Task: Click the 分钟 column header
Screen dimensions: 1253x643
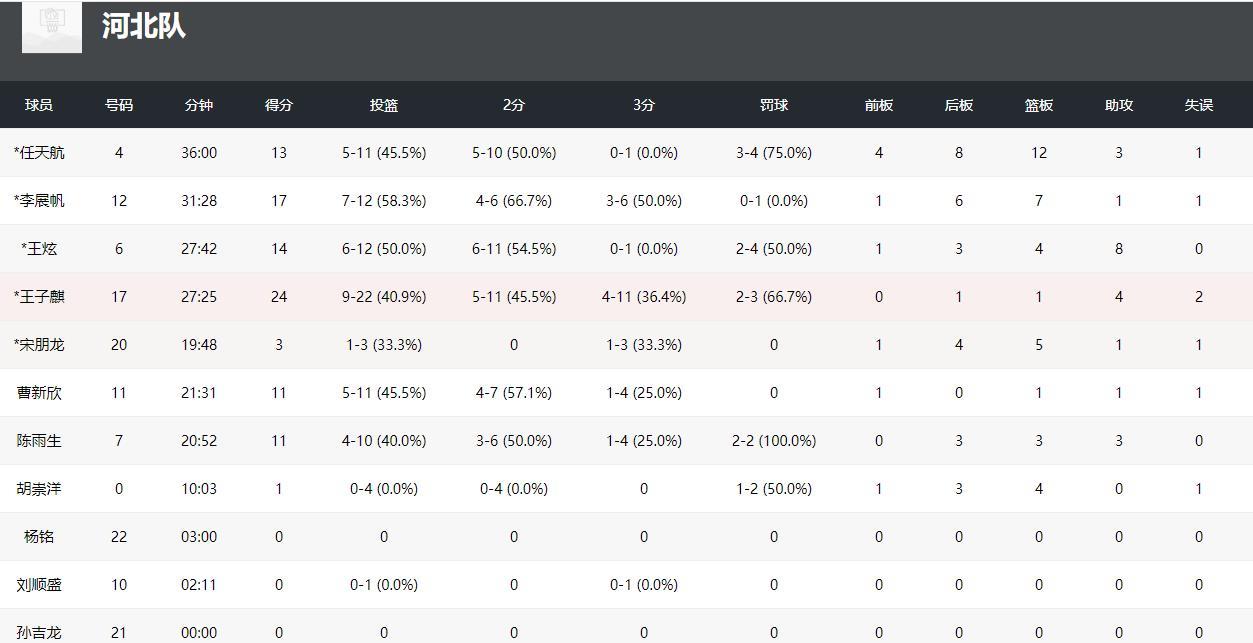Action: [199, 105]
